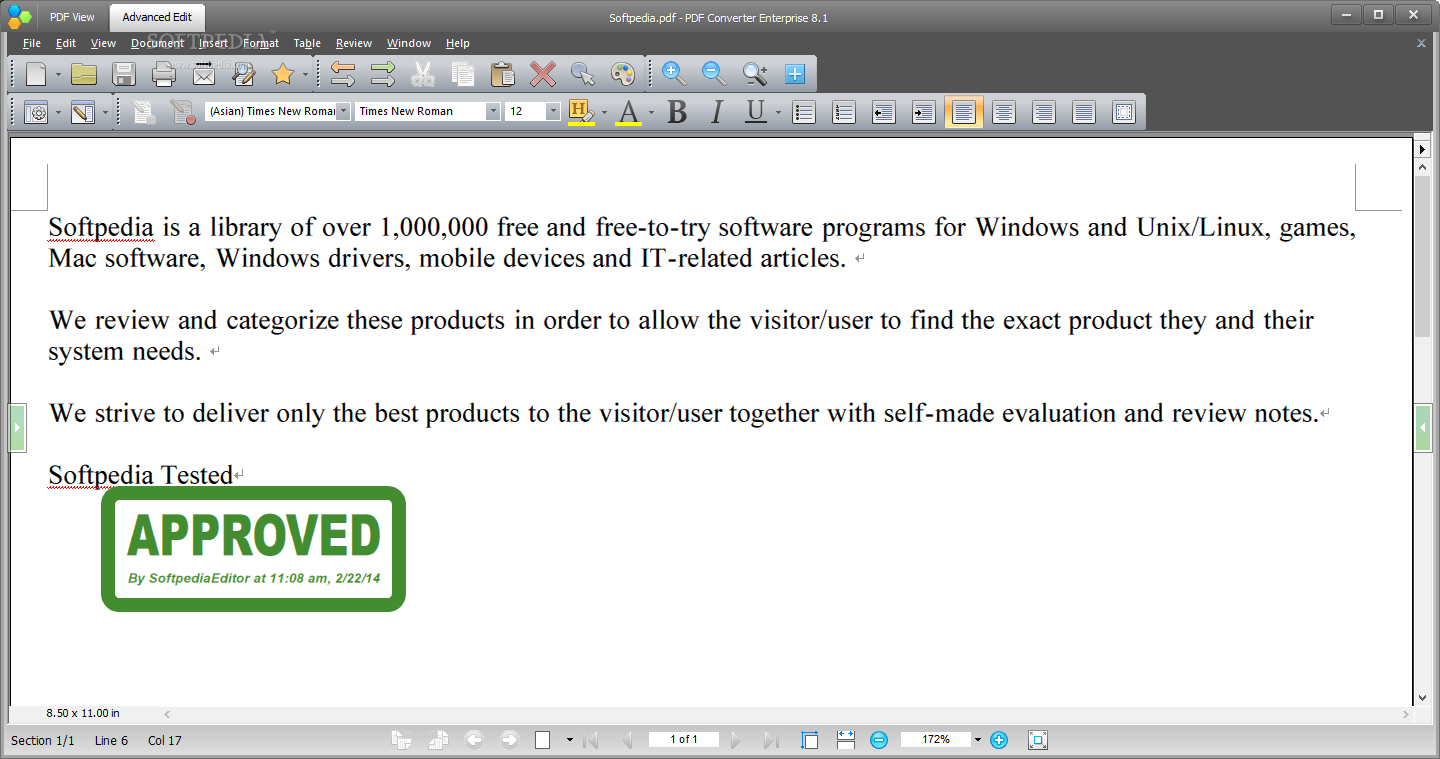
Task: Expand the underline style dropdown arrow
Action: 778,112
